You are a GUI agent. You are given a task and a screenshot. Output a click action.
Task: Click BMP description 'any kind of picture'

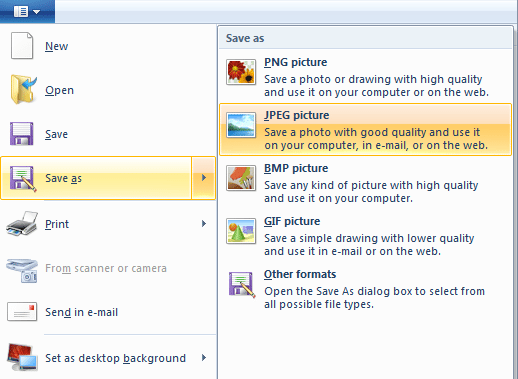371,192
